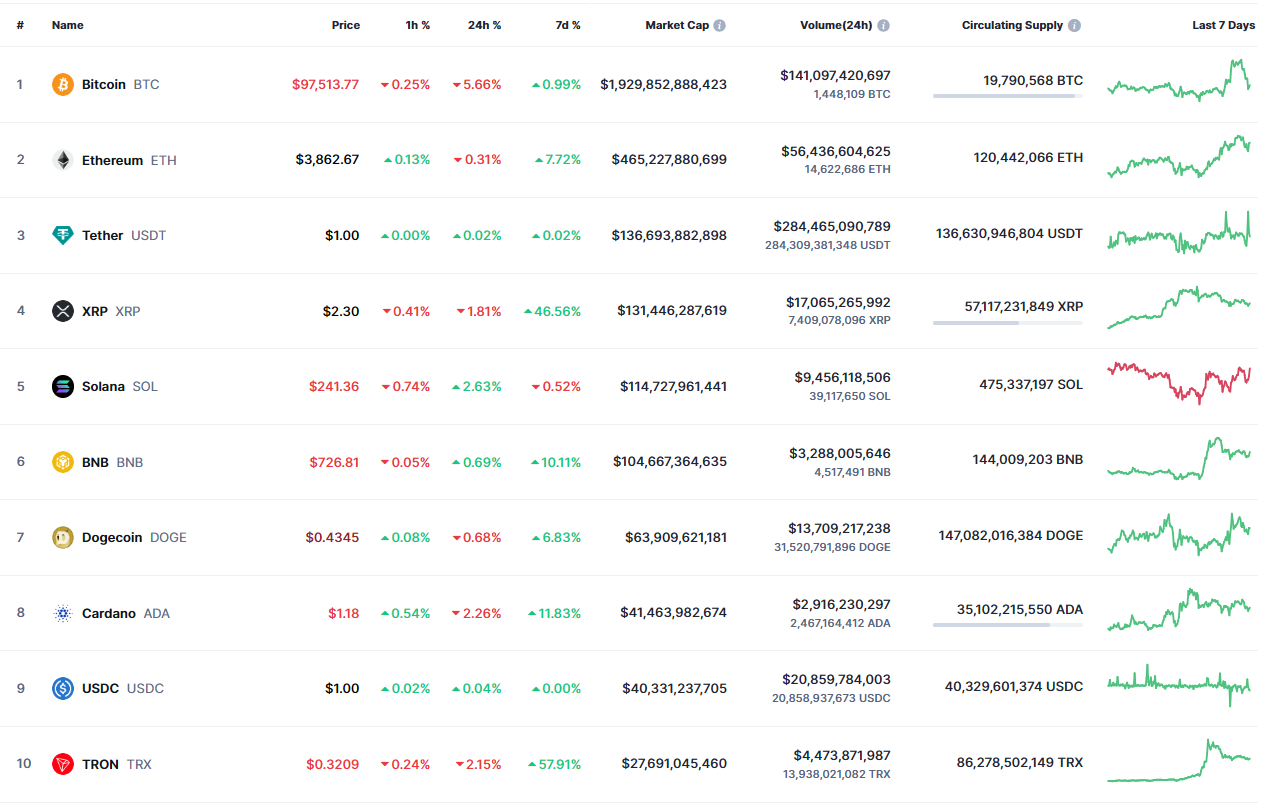Open the Circulating Supply info icon
This screenshot has height=811, width=1282.
1074,25
